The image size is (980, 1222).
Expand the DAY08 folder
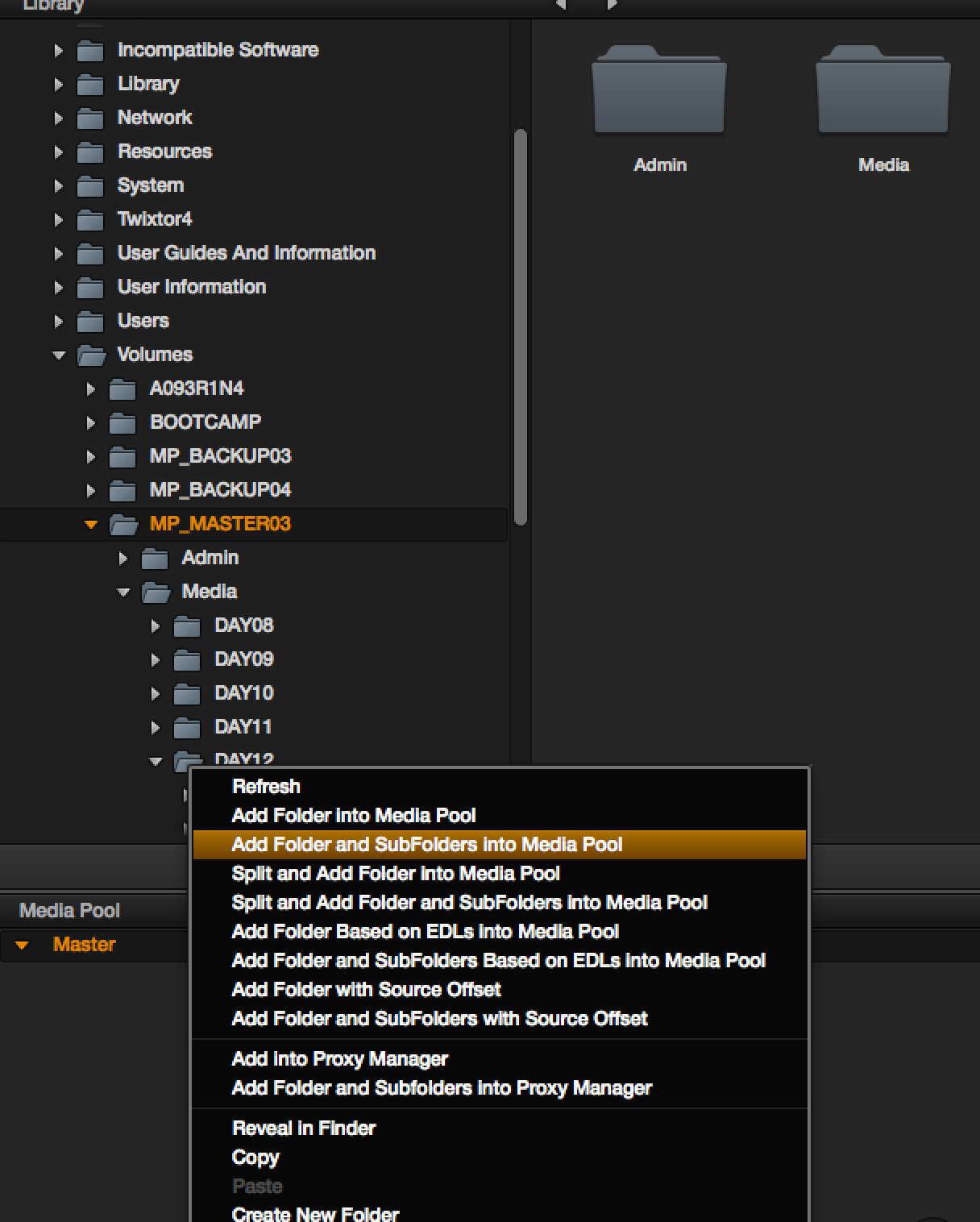click(x=156, y=626)
